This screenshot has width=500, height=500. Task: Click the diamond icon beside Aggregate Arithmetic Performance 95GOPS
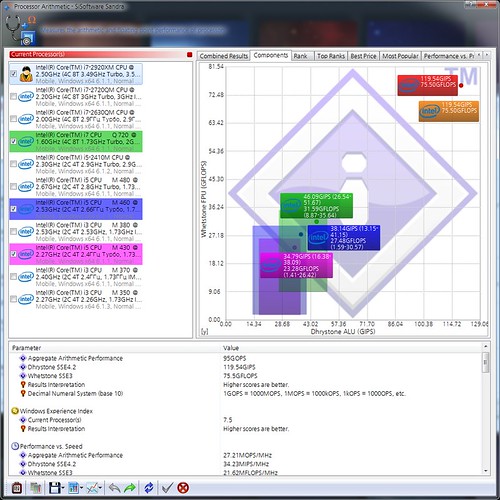point(23,358)
